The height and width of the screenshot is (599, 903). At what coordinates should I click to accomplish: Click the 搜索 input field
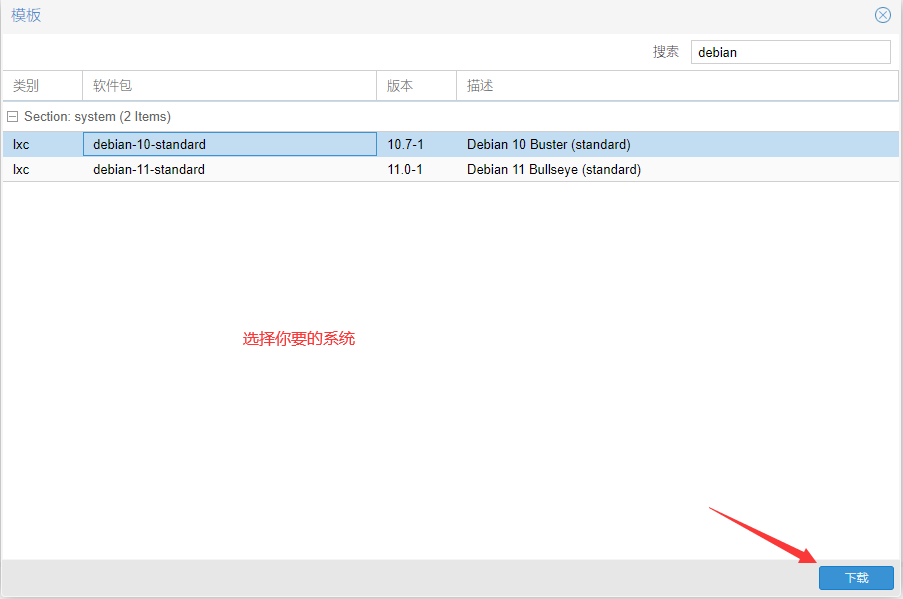point(790,52)
